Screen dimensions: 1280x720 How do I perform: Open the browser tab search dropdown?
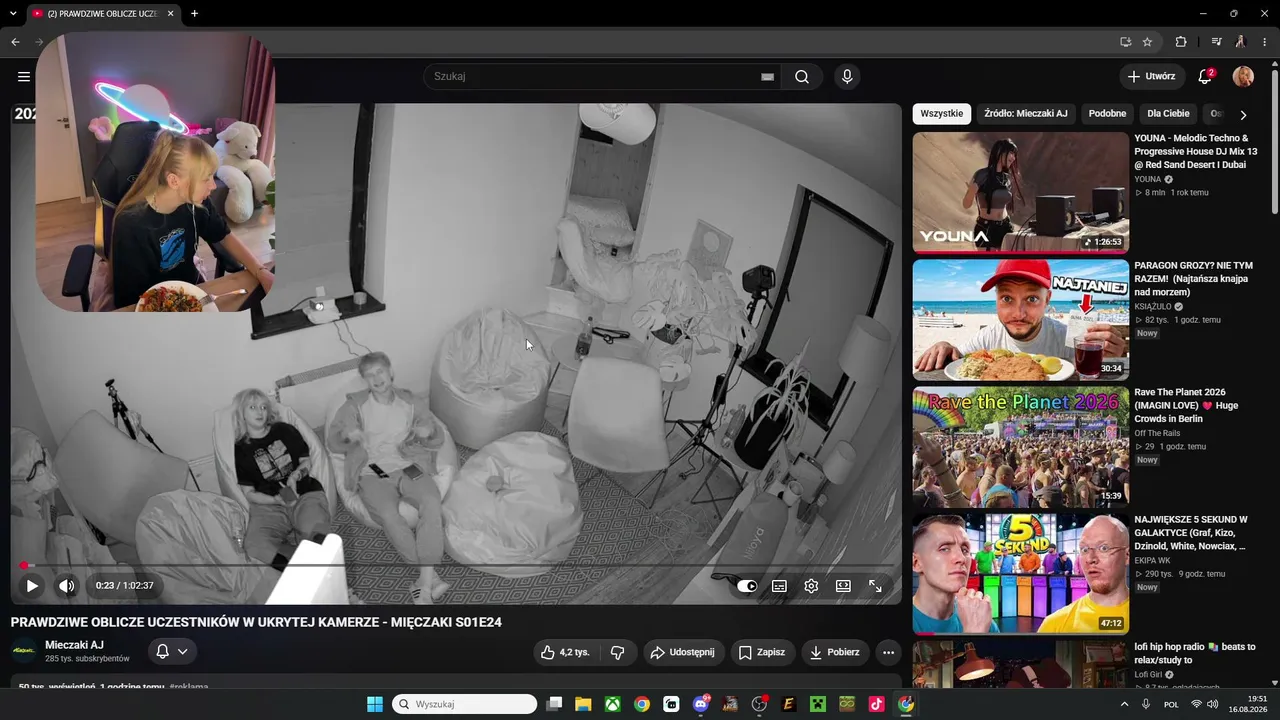point(13,14)
